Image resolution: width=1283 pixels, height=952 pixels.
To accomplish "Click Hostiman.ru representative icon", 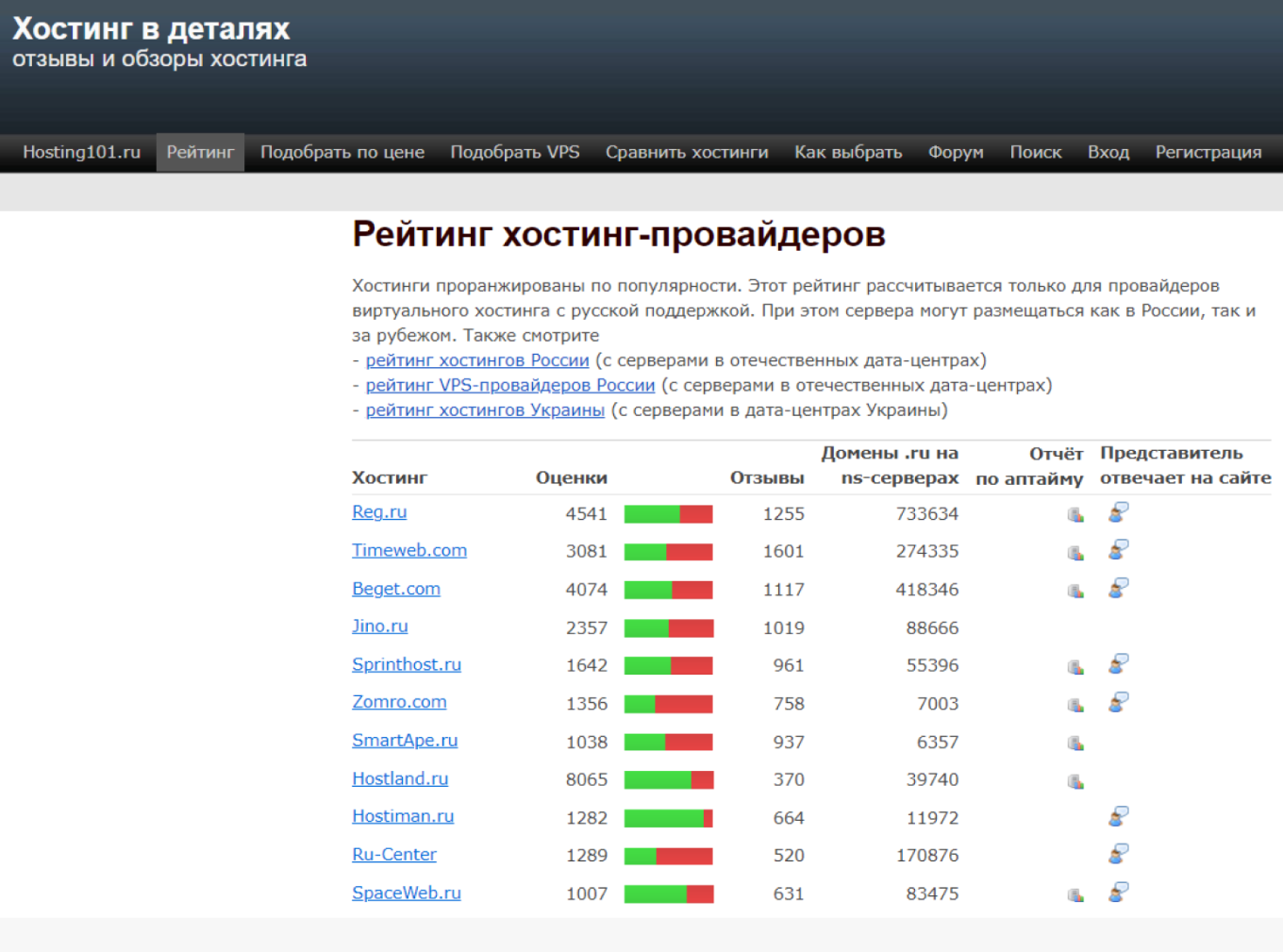I will click(1118, 817).
